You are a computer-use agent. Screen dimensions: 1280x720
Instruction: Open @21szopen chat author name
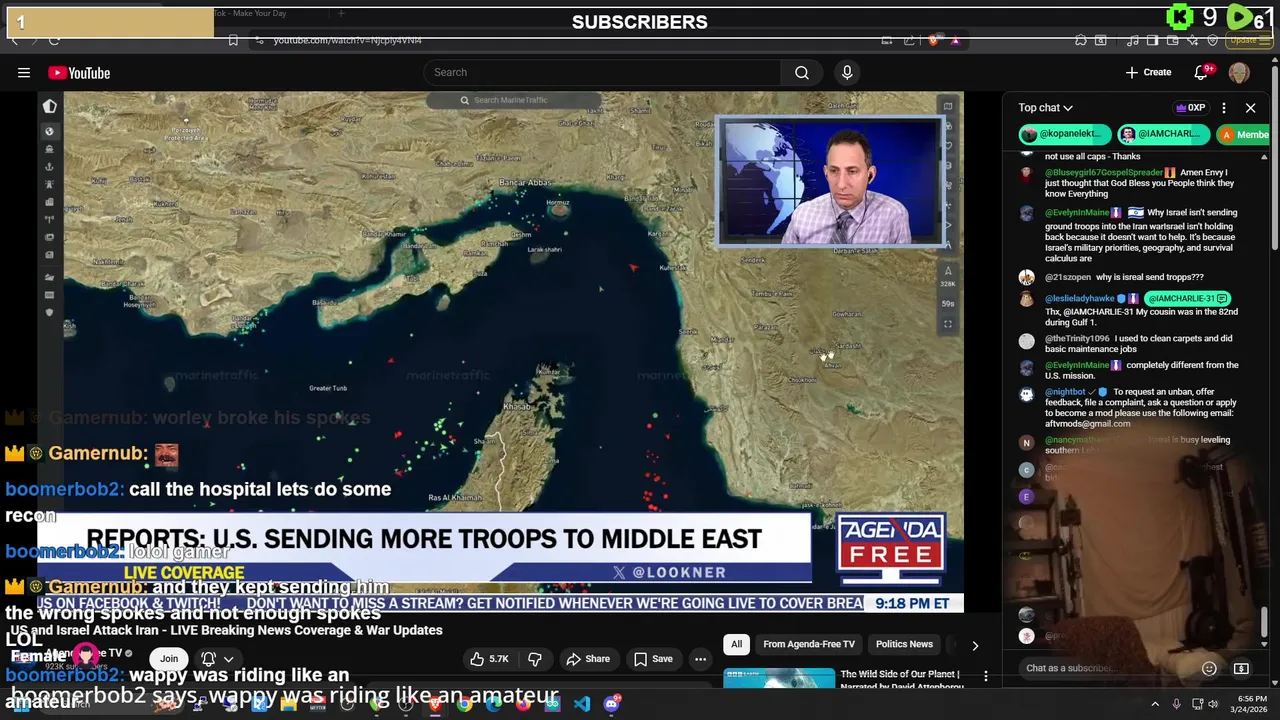click(1068, 277)
